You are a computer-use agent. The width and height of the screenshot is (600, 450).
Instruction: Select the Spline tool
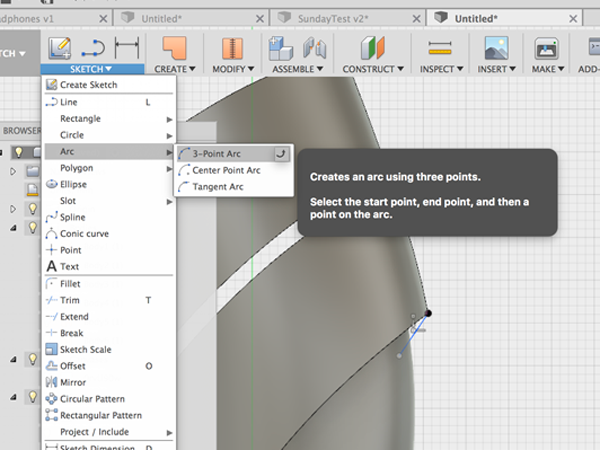coord(109,217)
